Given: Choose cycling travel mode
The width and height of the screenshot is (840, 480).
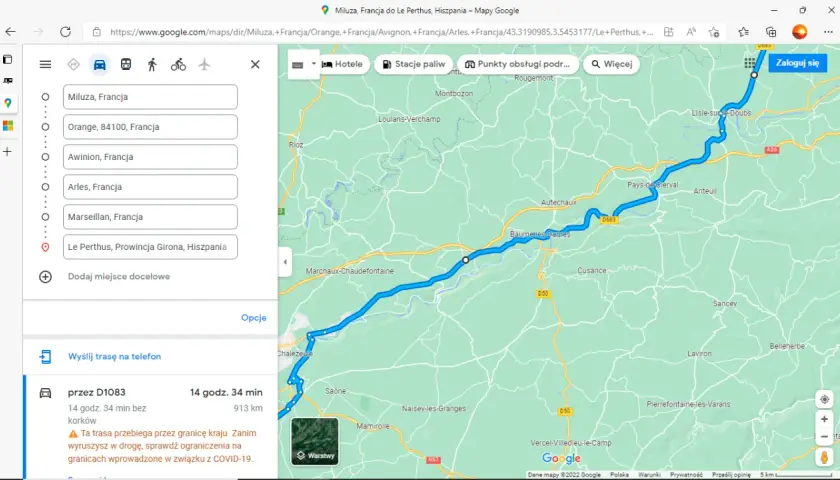Looking at the screenshot, I should coord(178,65).
